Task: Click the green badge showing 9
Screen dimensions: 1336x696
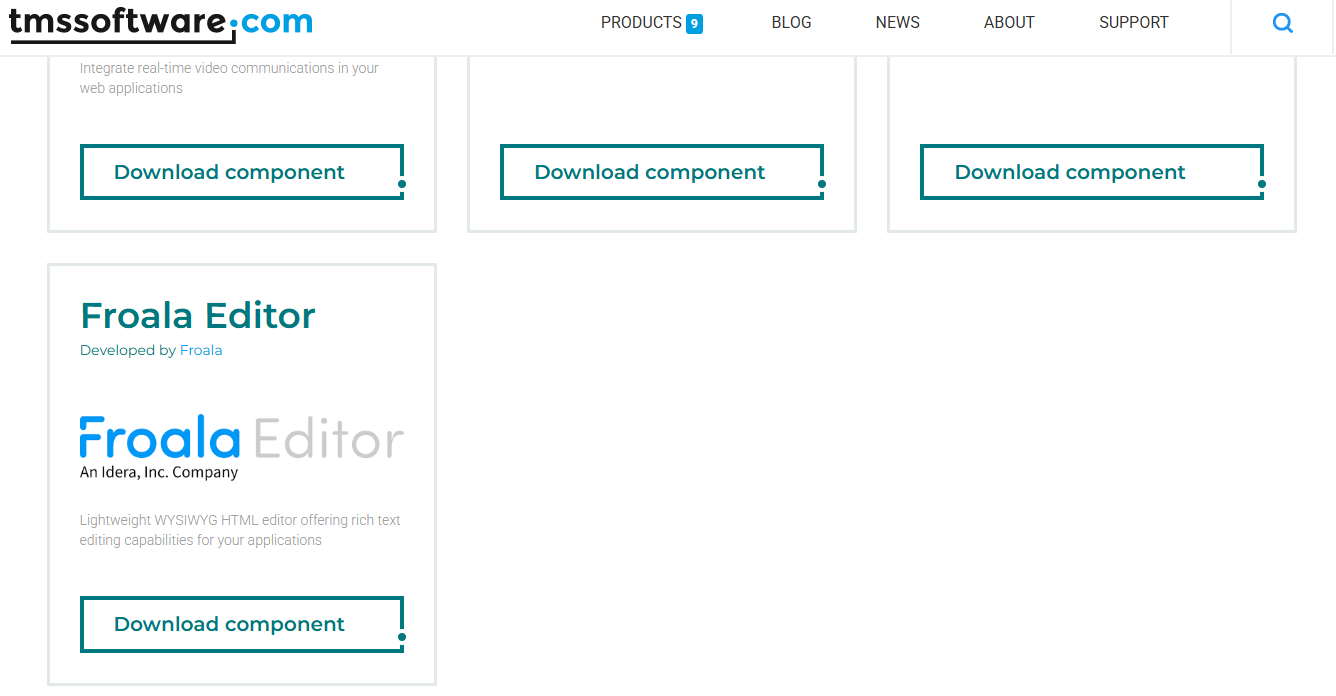Action: (695, 22)
